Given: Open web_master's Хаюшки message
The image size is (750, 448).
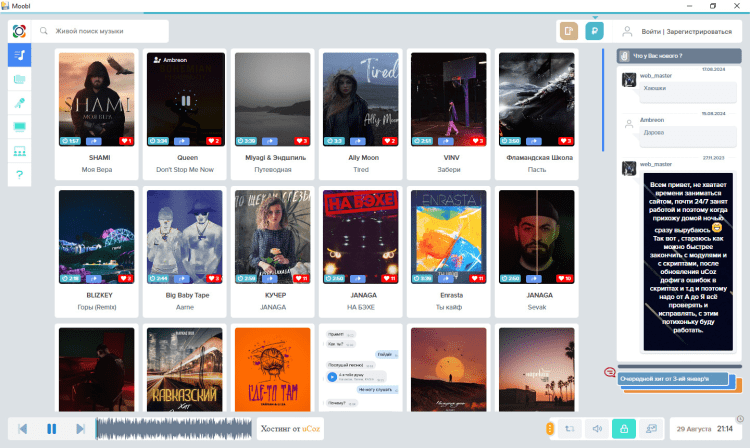Looking at the screenshot, I should tap(688, 92).
